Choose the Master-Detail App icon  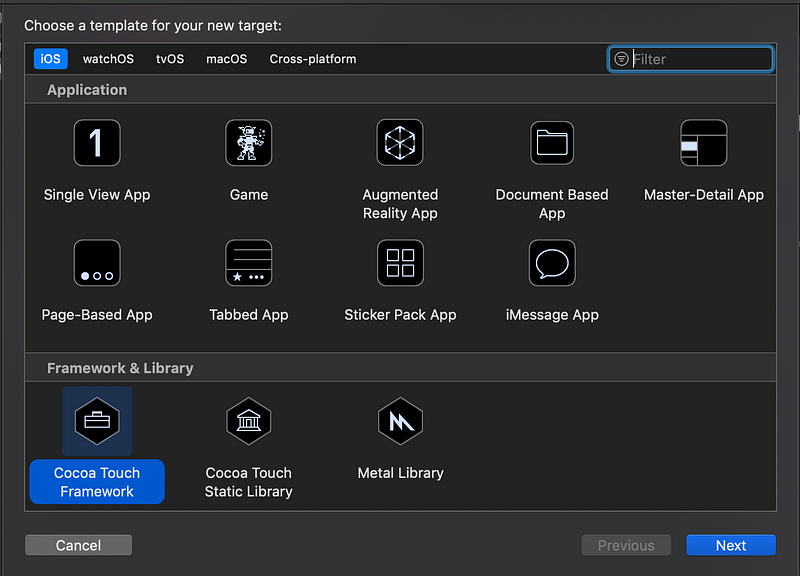(704, 143)
